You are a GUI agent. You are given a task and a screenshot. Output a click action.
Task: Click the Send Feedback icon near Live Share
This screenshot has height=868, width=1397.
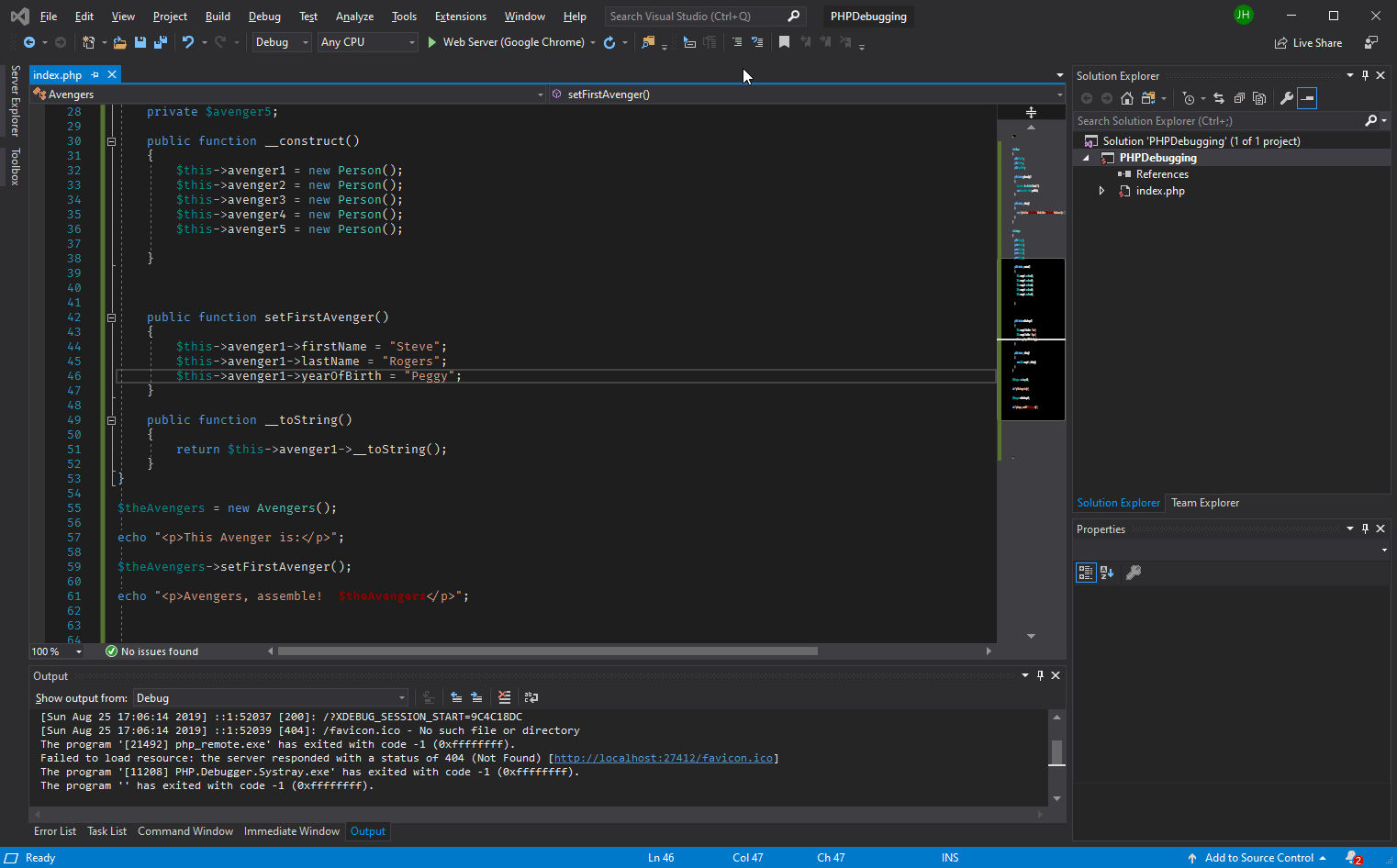coord(1371,42)
